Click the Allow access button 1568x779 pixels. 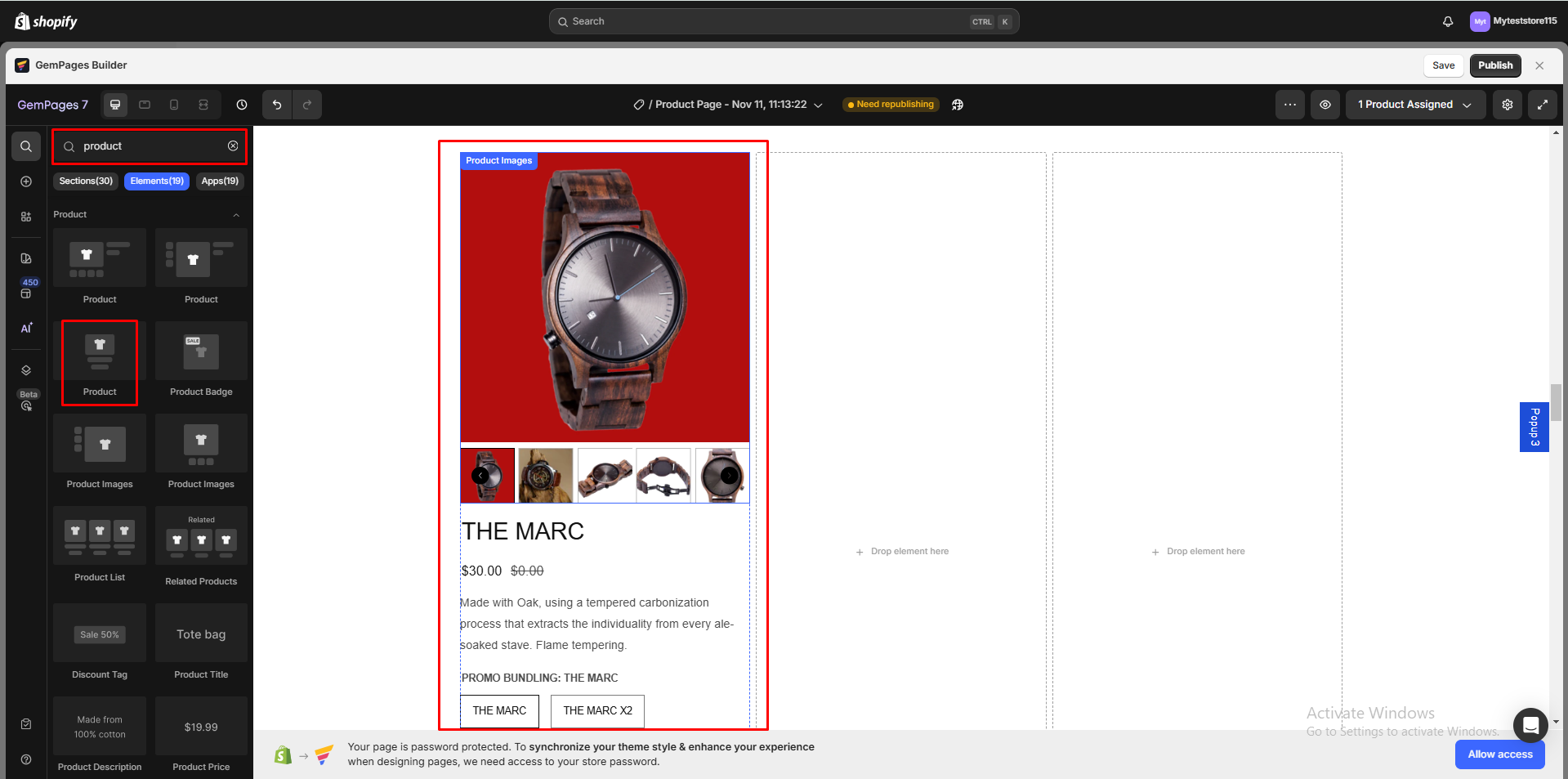click(x=1499, y=754)
